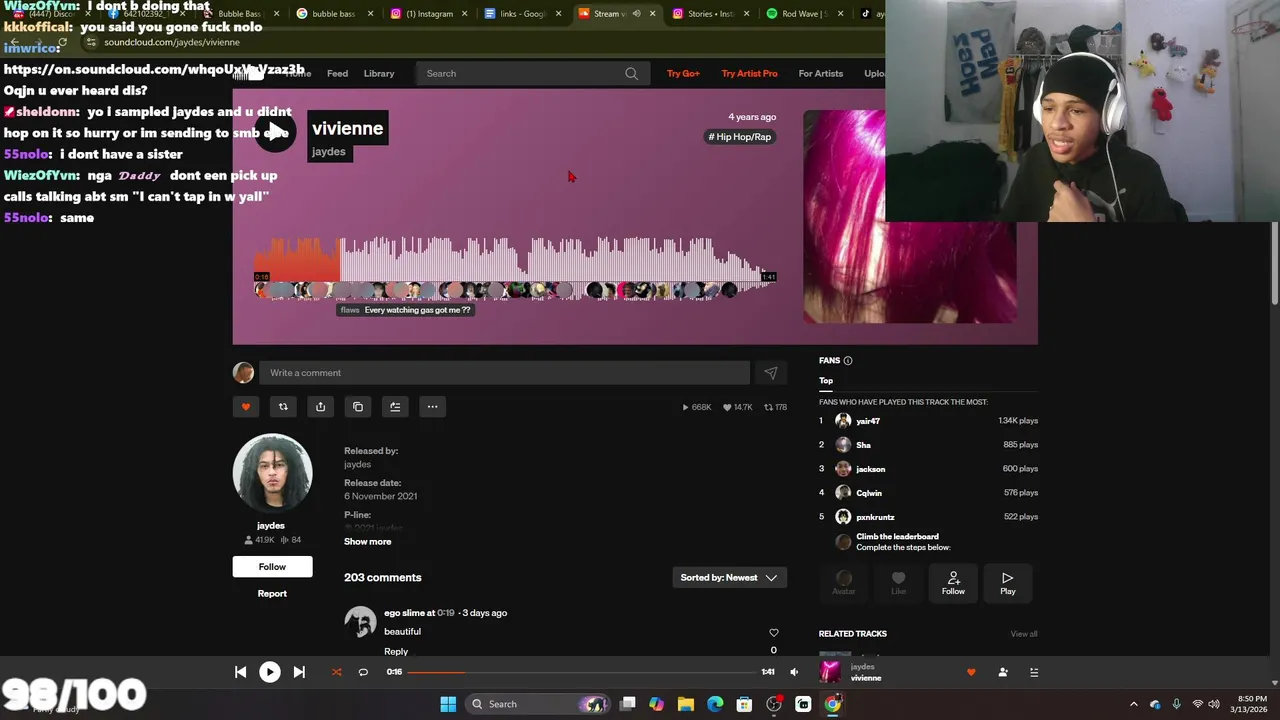Screen dimensions: 1280x720
Task: Toggle shuffle in the bottom player
Action: (336, 672)
